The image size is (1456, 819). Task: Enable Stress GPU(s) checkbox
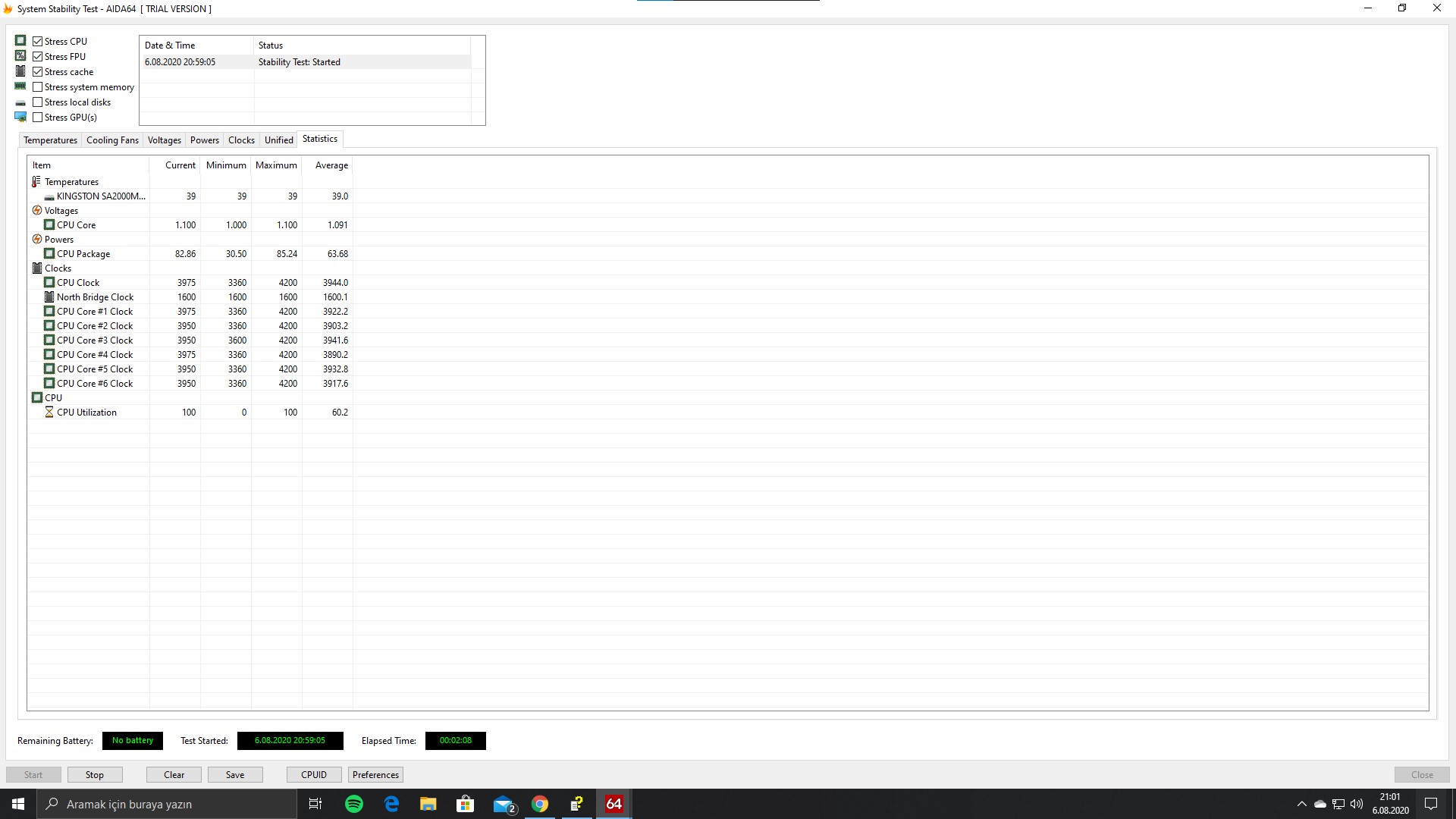[37, 118]
